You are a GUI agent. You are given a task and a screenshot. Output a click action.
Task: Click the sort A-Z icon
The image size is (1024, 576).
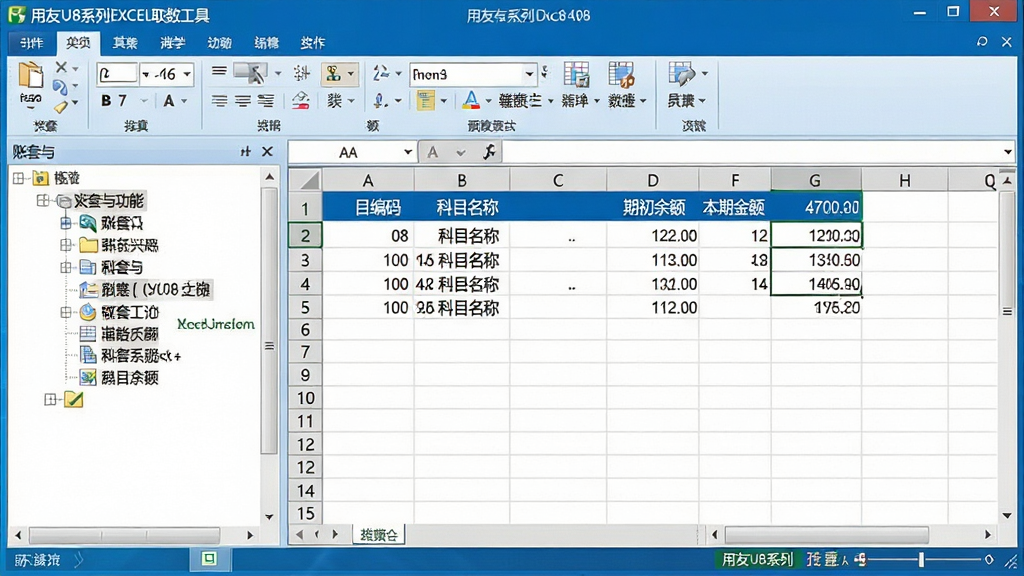pos(381,73)
